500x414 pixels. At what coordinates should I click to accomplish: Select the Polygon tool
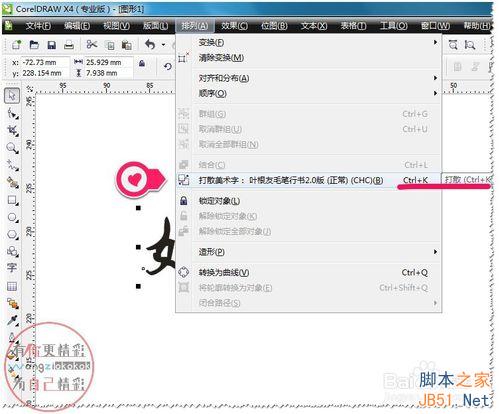[x=13, y=235]
